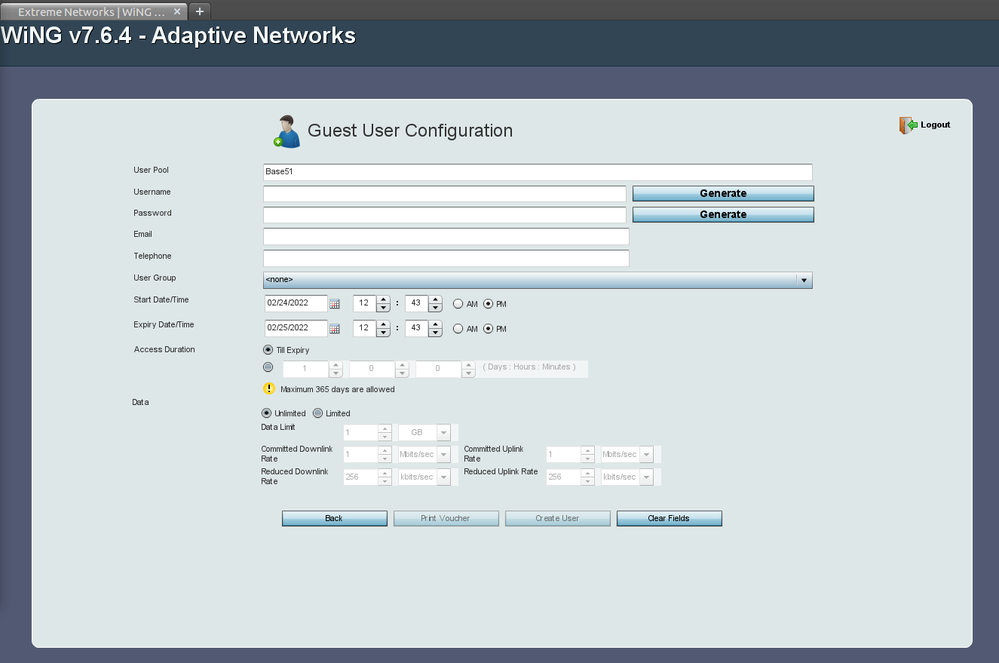Focus the User Pool input field
Image resolution: width=999 pixels, height=663 pixels.
pos(538,172)
